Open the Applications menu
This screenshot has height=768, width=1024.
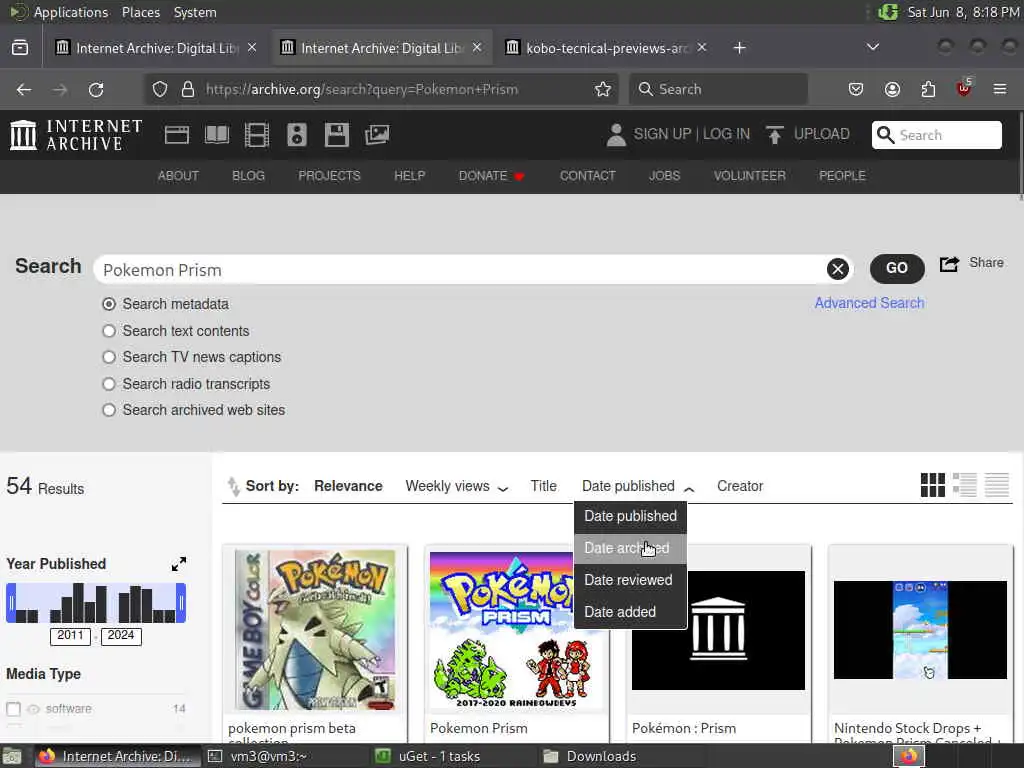[x=71, y=12]
